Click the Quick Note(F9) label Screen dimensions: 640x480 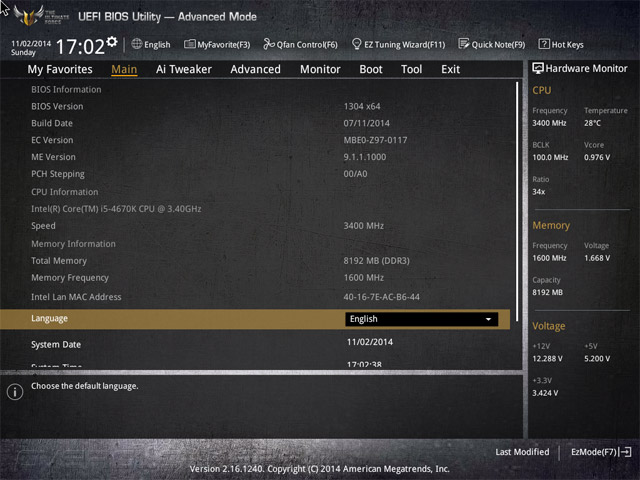[x=498, y=44]
